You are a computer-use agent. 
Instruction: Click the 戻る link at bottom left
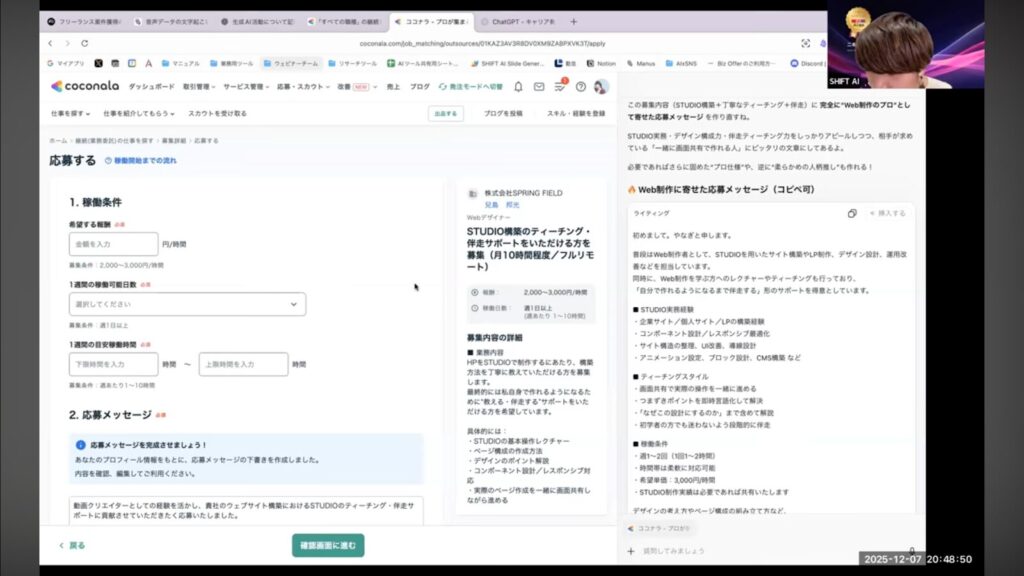[72, 545]
